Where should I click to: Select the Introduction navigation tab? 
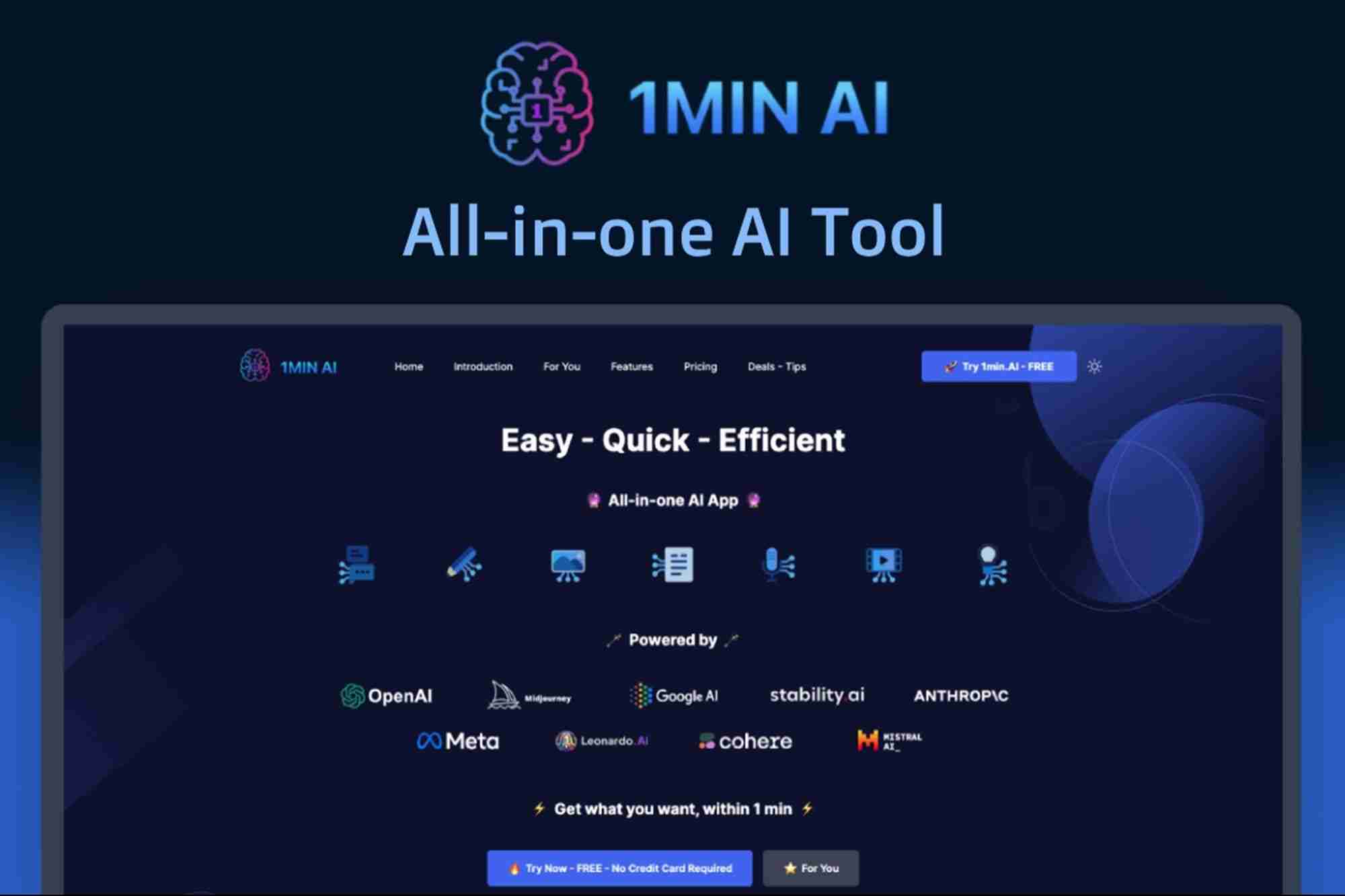[483, 366]
